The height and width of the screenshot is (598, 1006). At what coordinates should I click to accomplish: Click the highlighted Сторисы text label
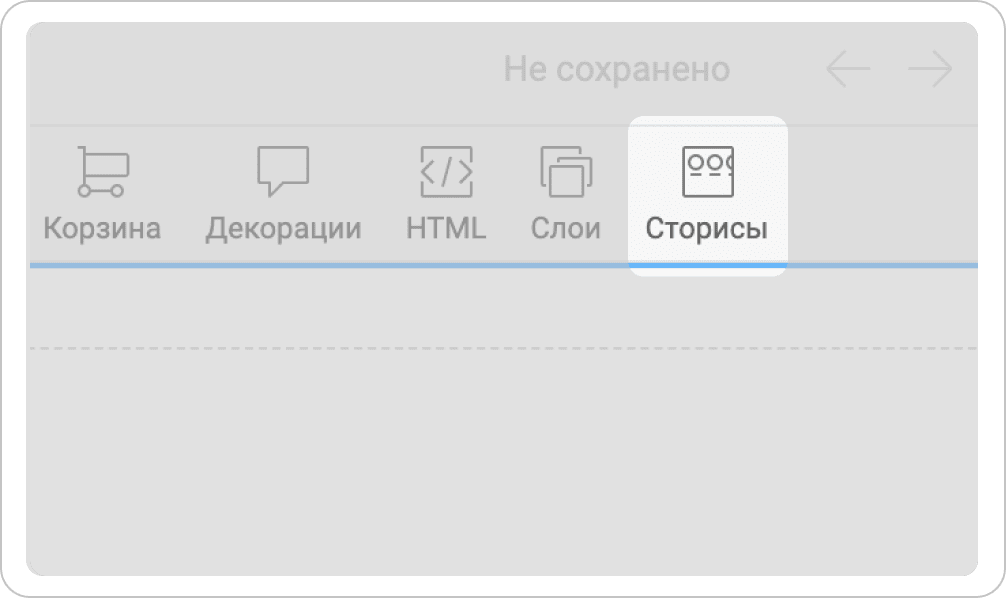click(x=706, y=228)
